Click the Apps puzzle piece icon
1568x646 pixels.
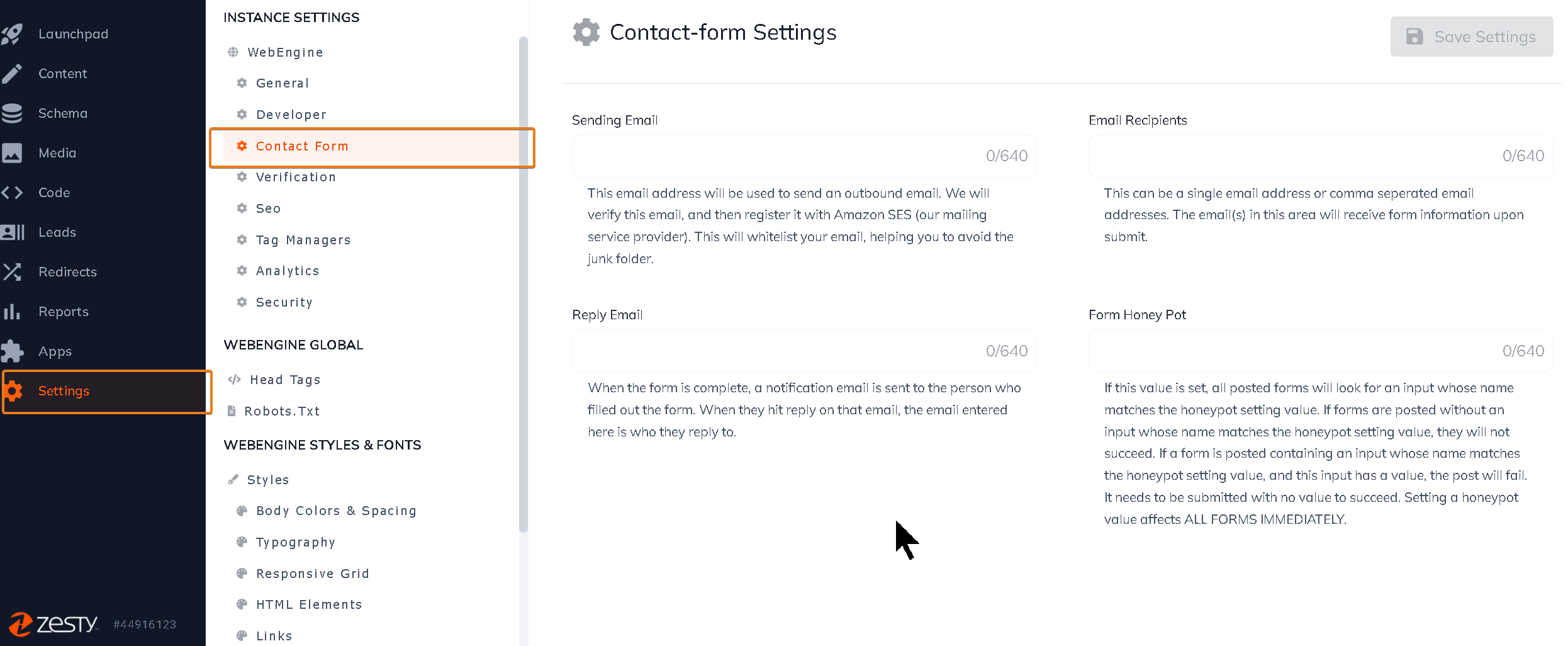coord(12,351)
